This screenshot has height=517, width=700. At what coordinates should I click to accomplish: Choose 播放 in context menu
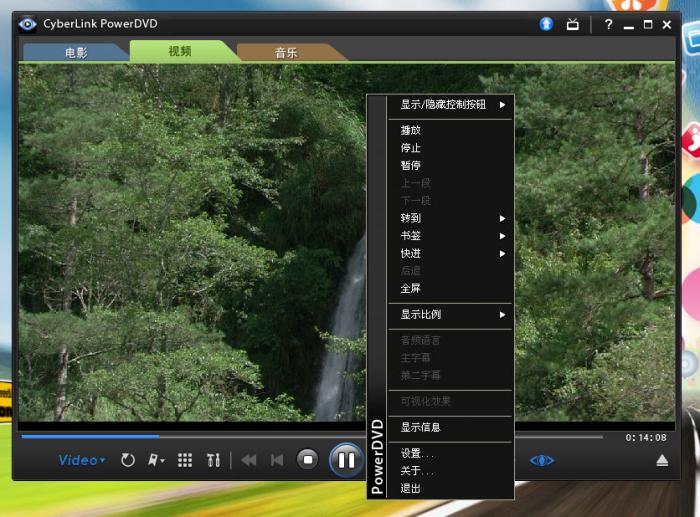[451, 130]
